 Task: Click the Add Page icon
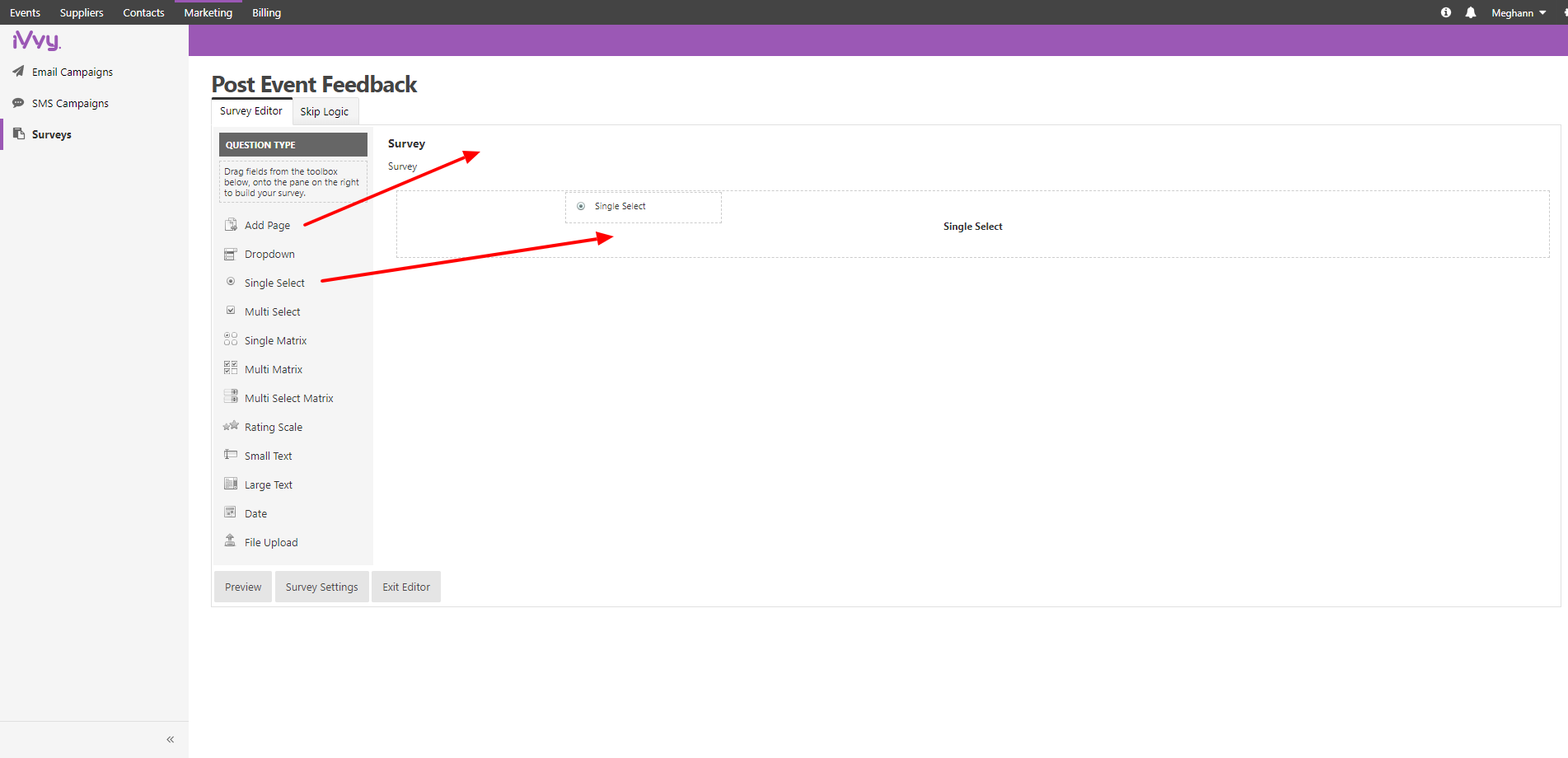click(231, 224)
